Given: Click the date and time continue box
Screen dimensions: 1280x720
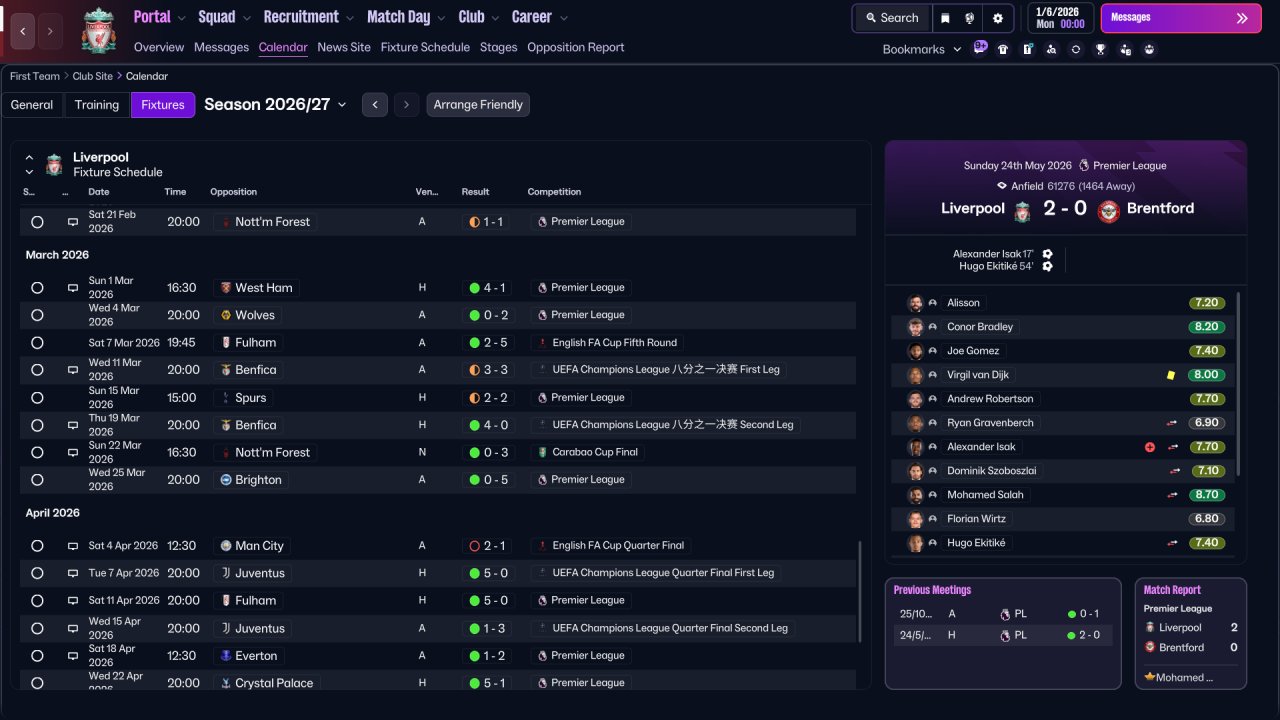Looking at the screenshot, I should (1059, 18).
